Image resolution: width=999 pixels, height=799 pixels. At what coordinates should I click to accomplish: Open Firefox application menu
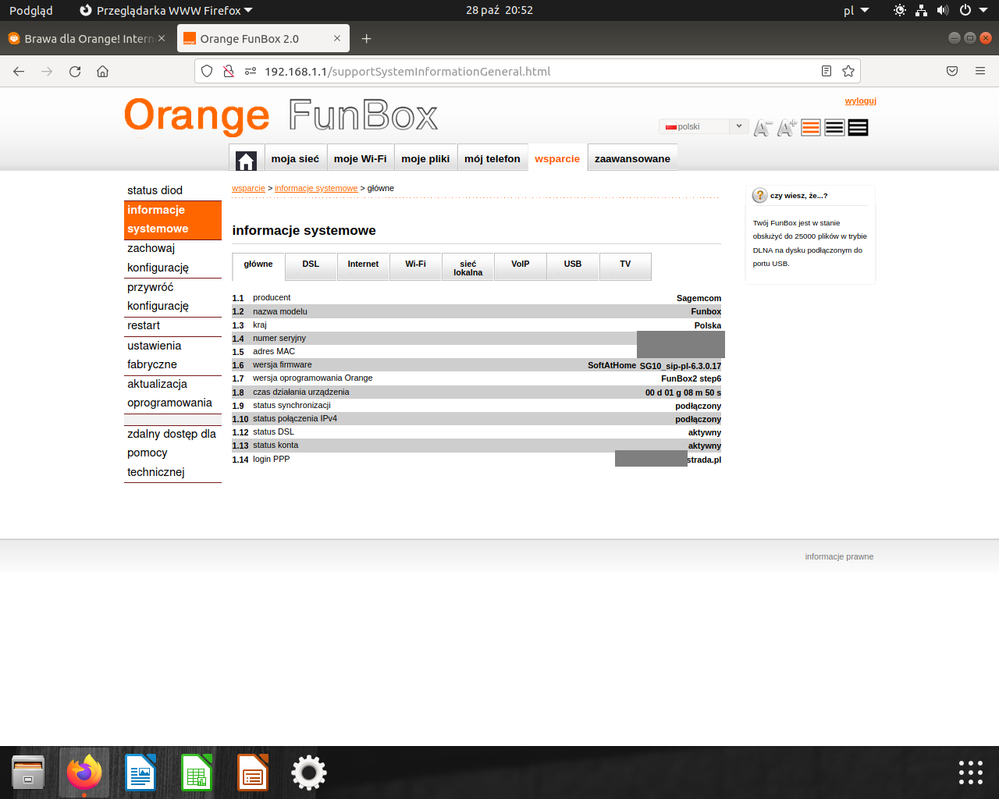[980, 72]
